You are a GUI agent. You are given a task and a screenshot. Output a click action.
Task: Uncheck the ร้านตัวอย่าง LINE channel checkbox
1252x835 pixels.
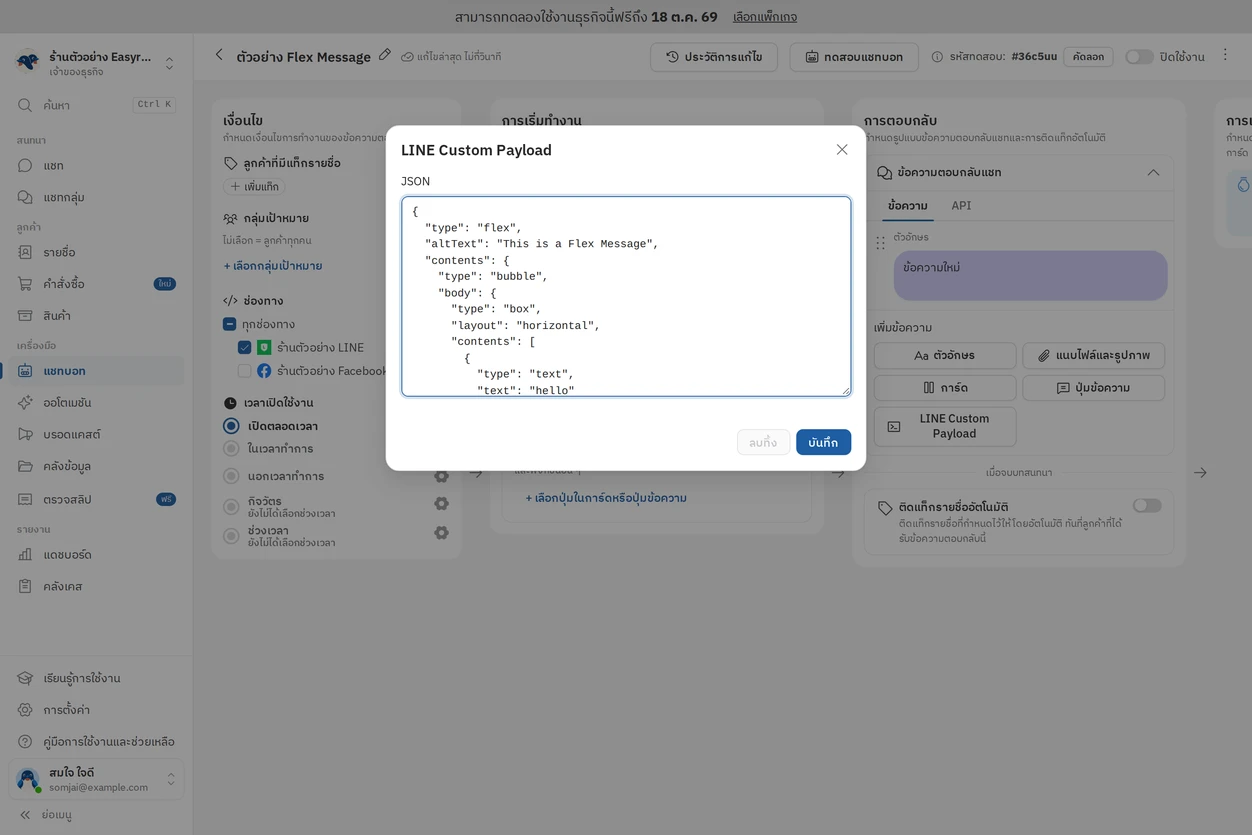(x=244, y=347)
